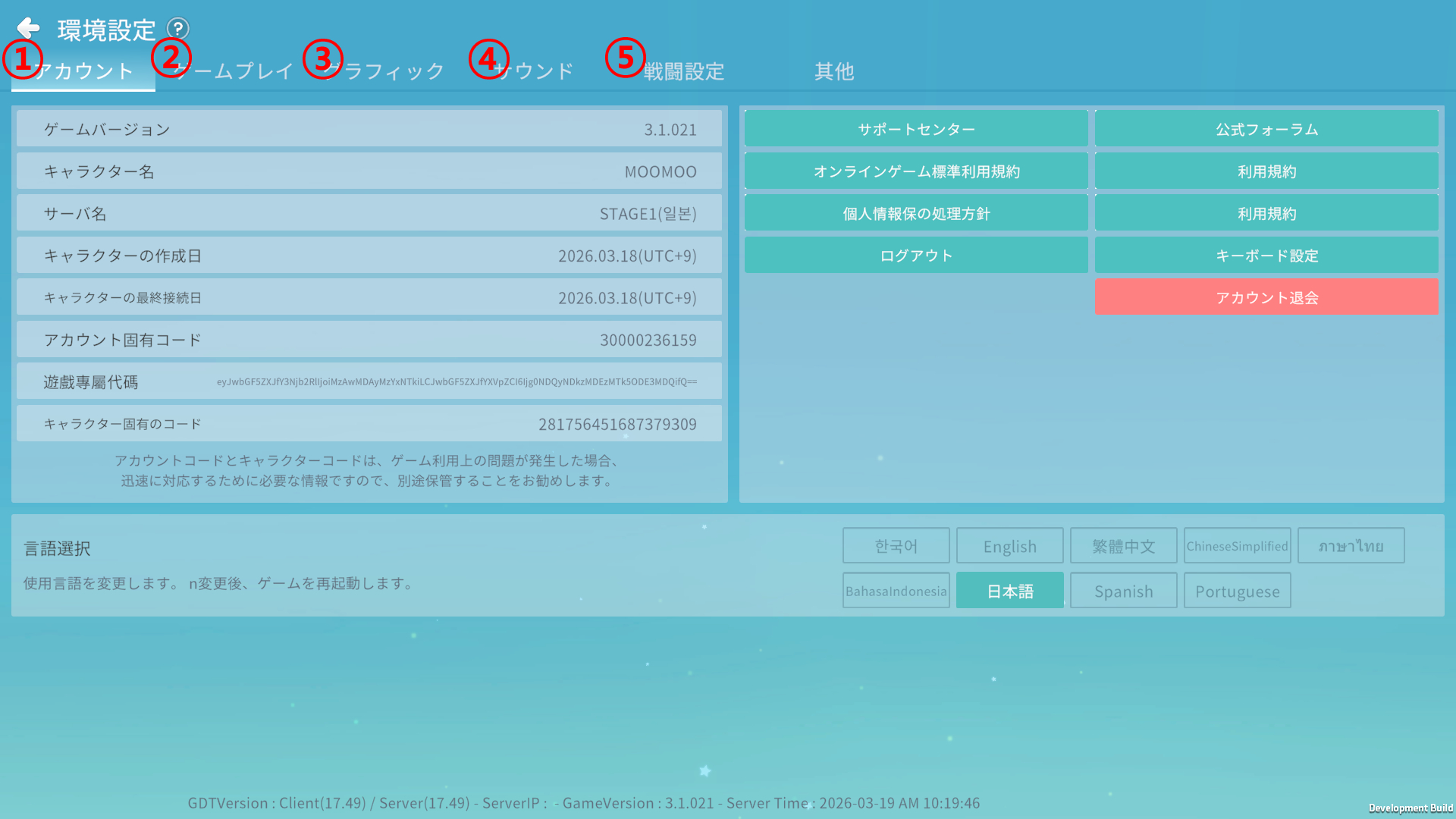This screenshot has width=1456, height=819.
Task: Click the GDTVersion status line
Action: pos(584,803)
